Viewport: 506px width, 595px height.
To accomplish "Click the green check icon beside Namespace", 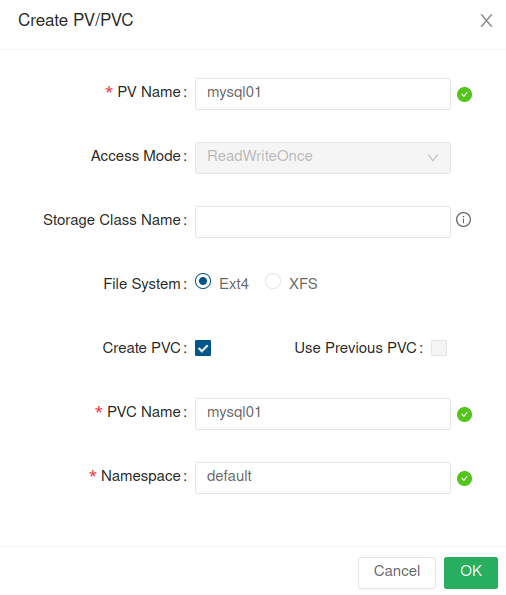I will (x=464, y=479).
